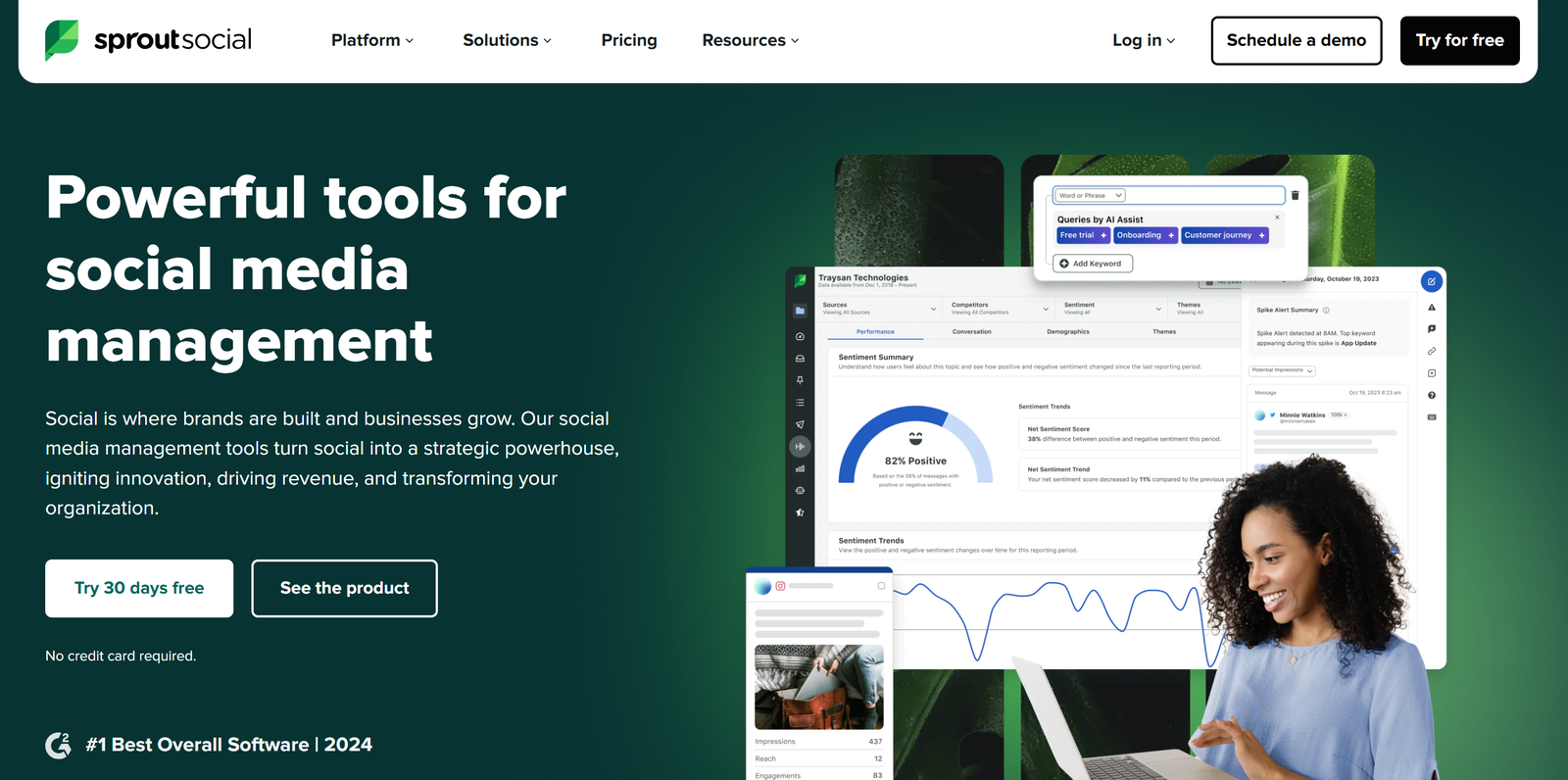Expand the Competitors filter dropdown
This screenshot has height=780, width=1568.
tap(1000, 309)
